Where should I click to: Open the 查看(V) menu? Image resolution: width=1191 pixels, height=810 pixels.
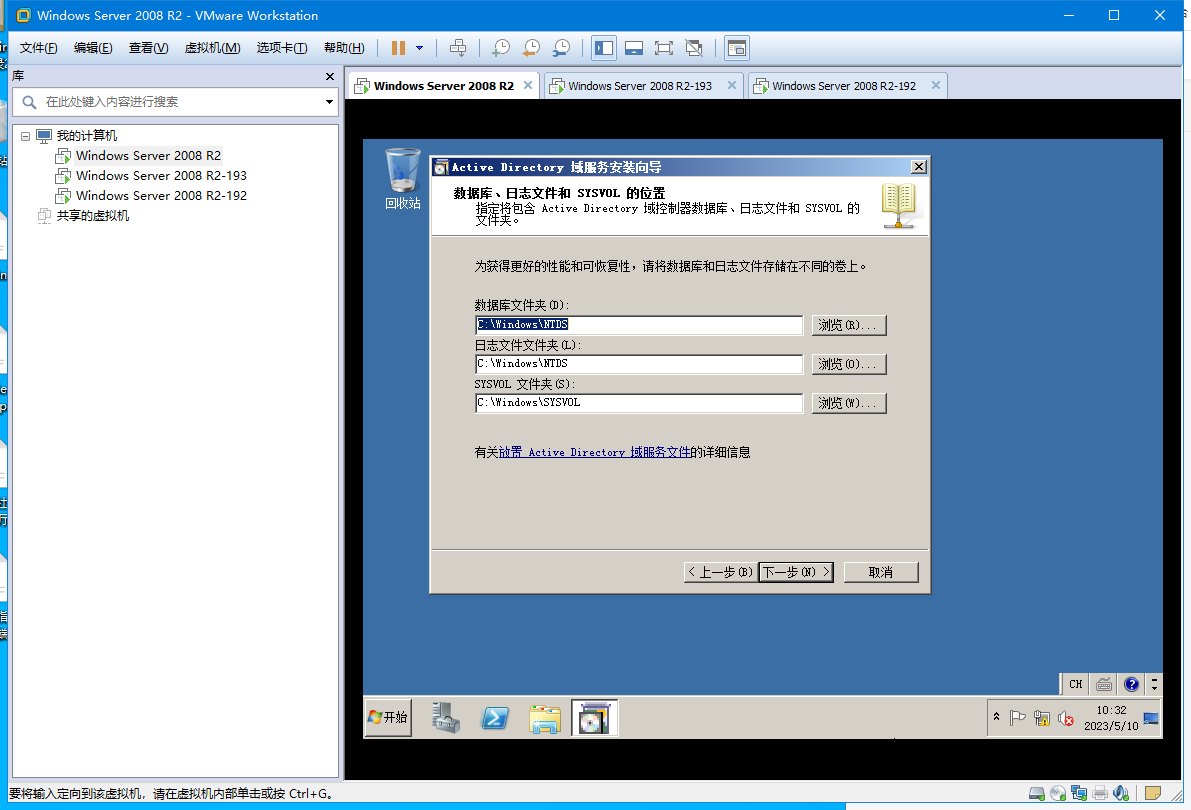click(x=148, y=48)
